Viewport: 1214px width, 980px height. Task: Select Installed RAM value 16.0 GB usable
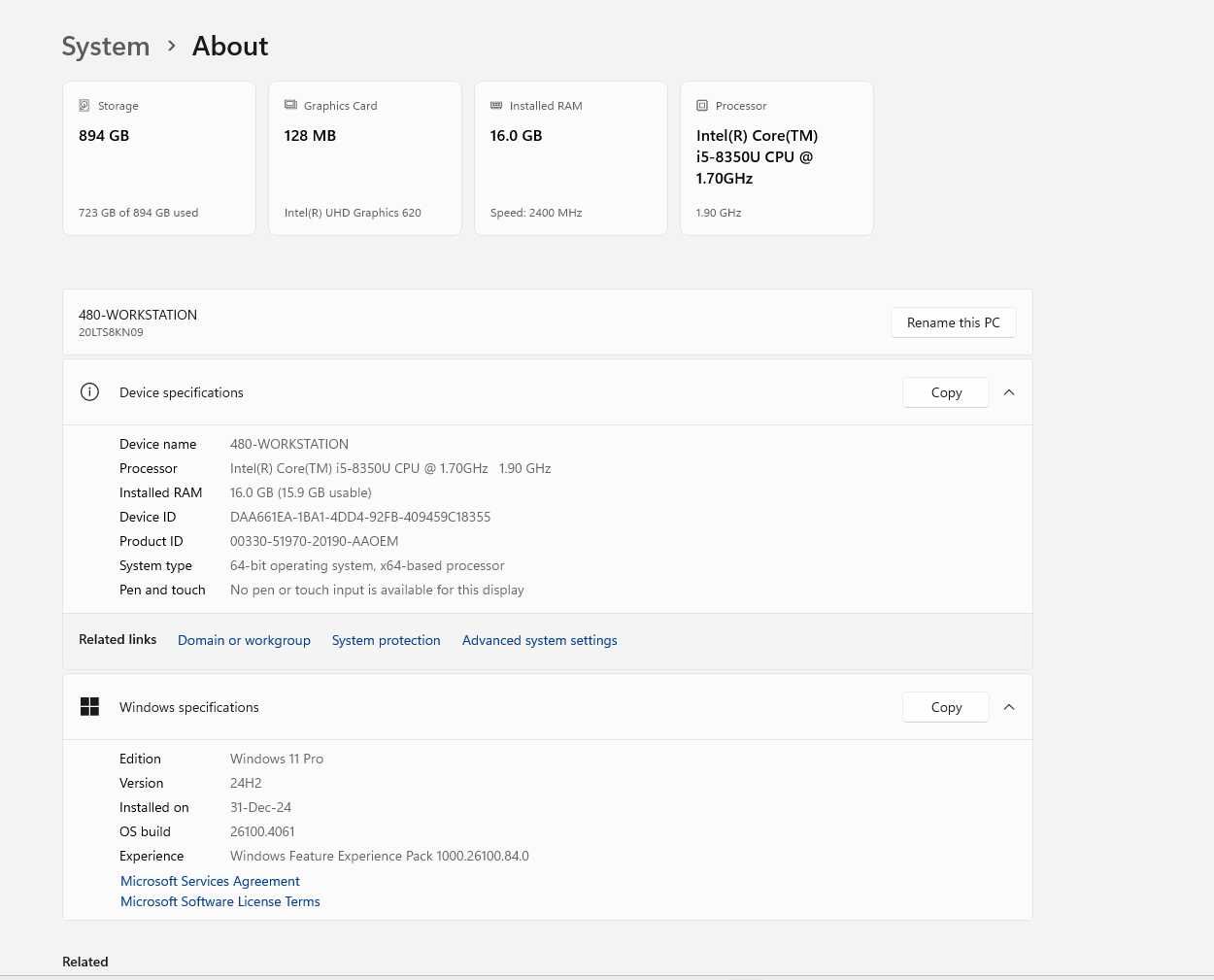[x=301, y=492]
